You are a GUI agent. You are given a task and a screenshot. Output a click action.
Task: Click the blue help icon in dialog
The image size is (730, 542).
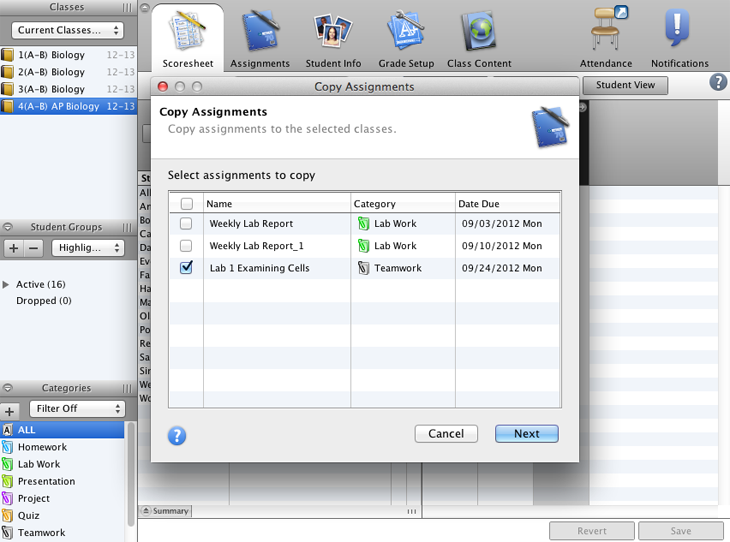(x=177, y=435)
